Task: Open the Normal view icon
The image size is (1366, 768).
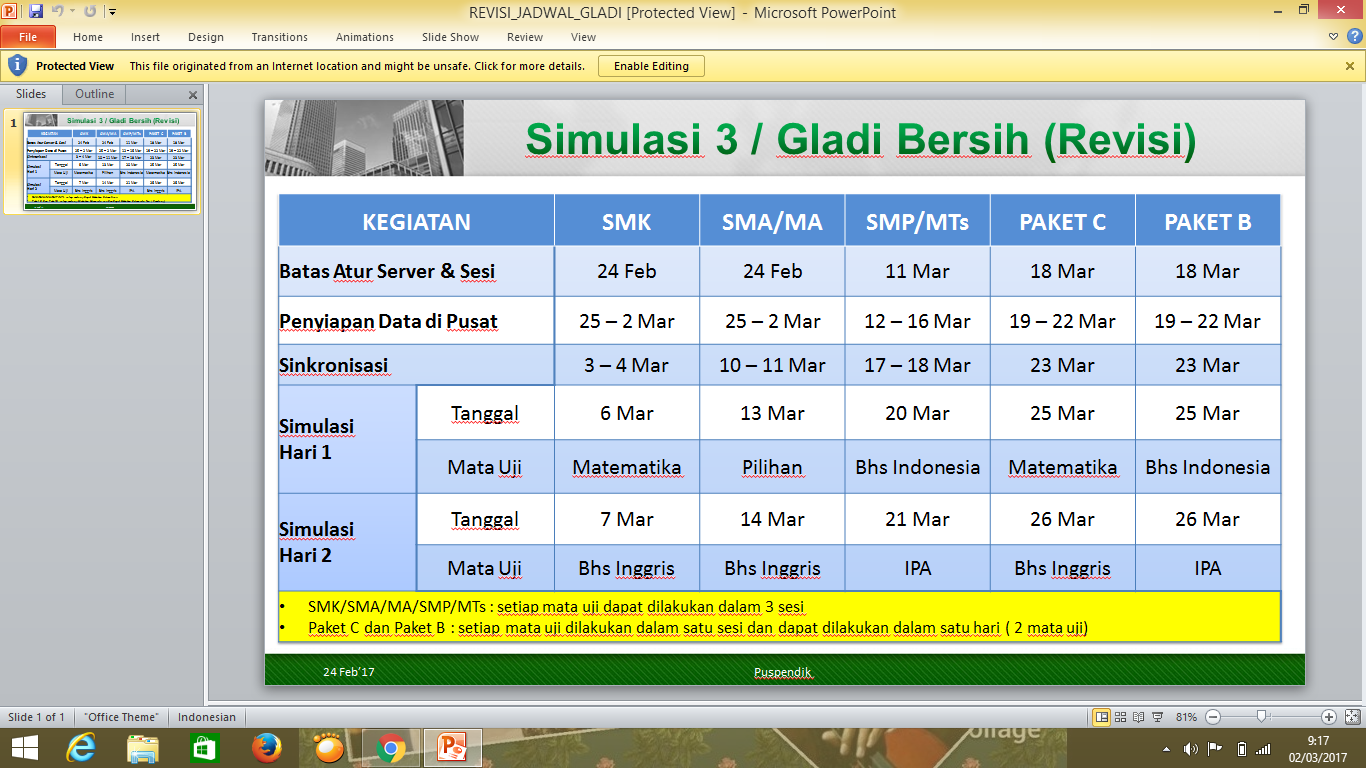Action: pyautogui.click(x=1102, y=716)
